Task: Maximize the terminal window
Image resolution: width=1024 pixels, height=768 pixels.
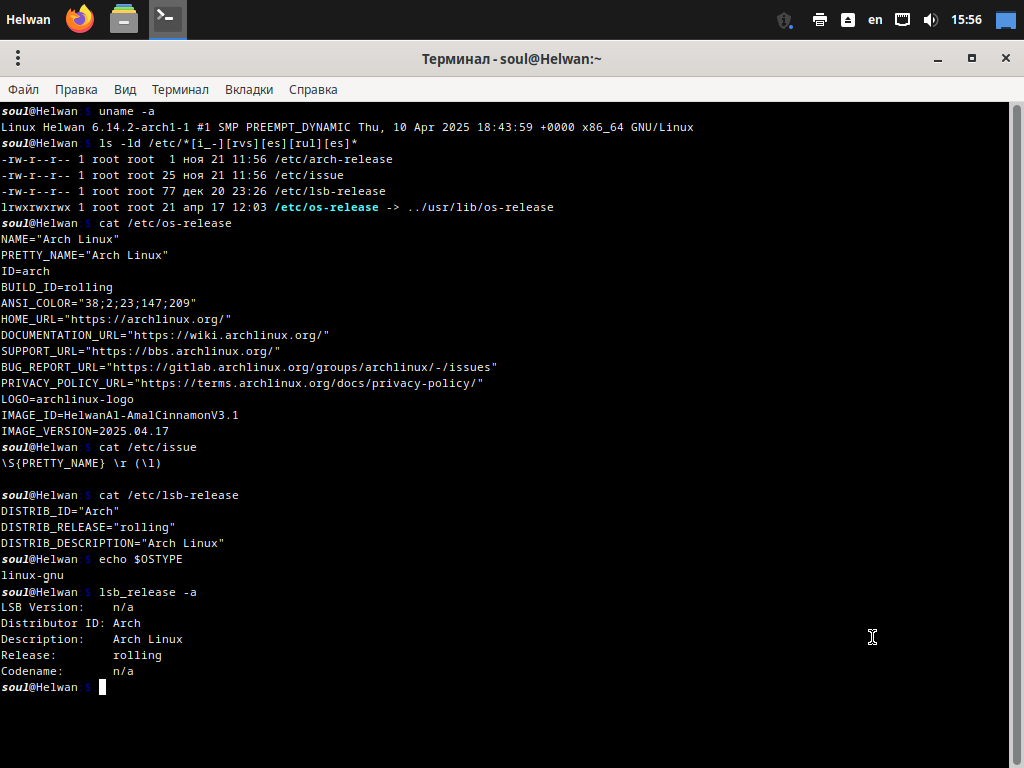Action: (x=972, y=58)
